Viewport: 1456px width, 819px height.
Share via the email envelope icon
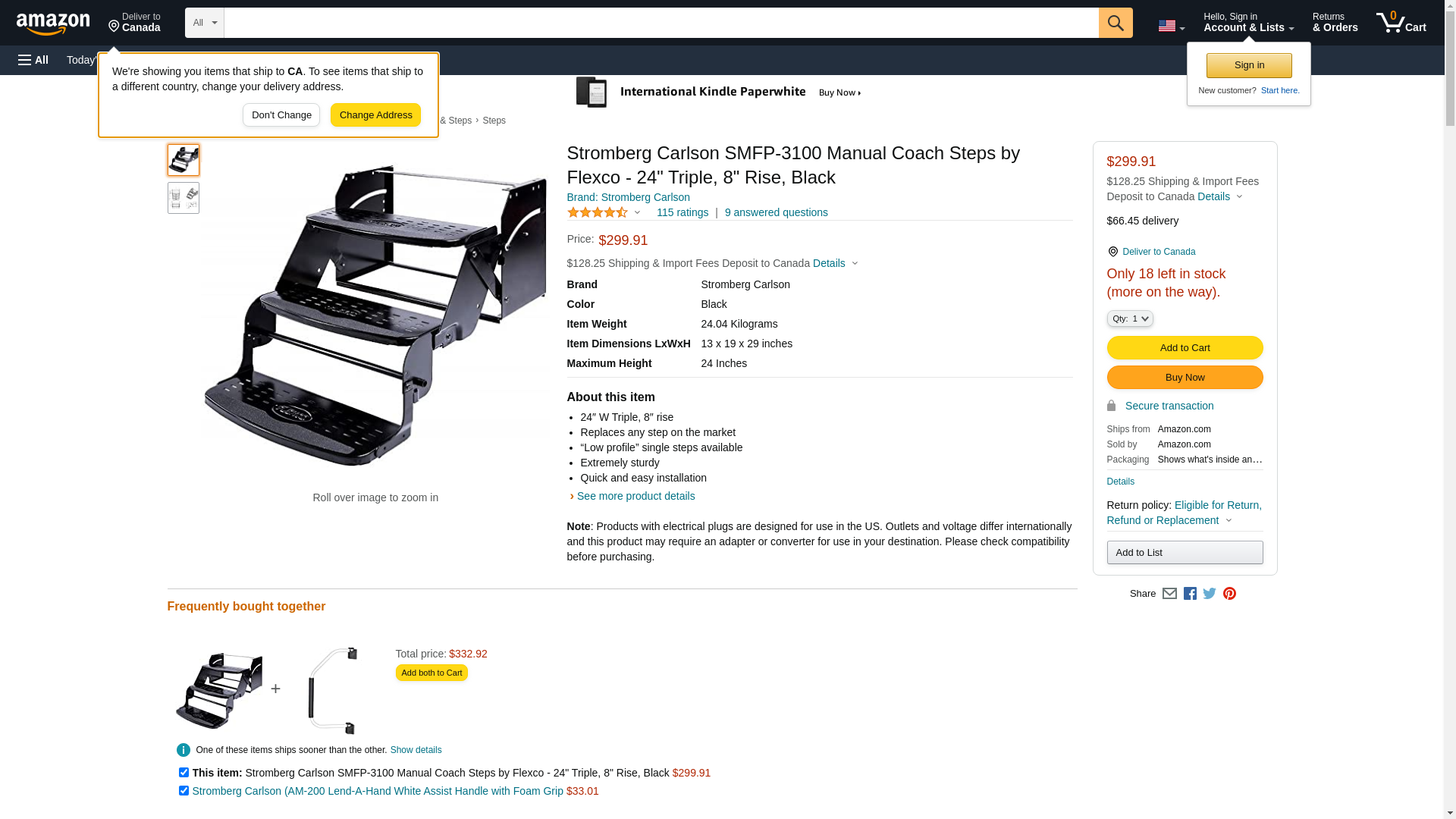coord(1169,594)
